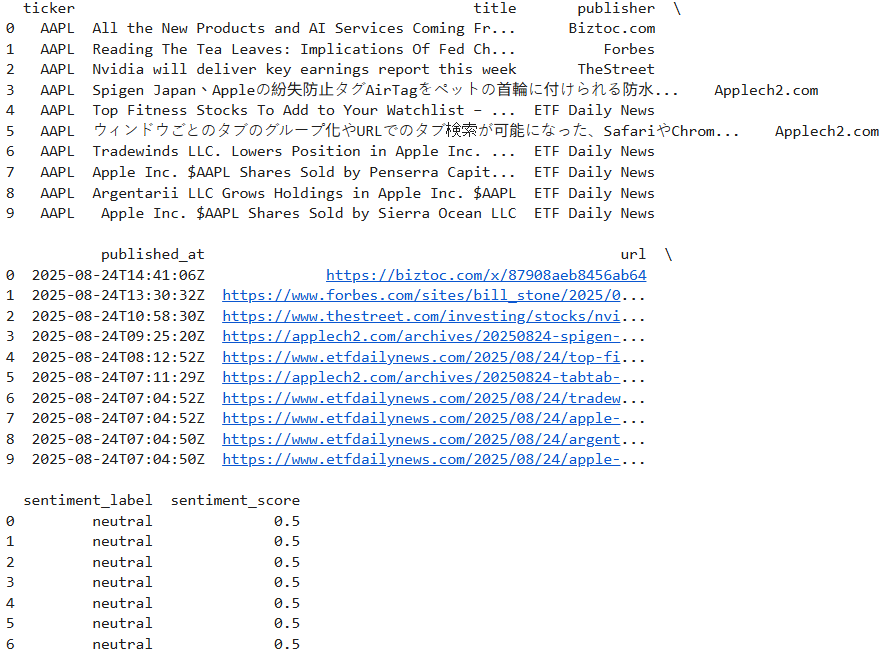
Task: Open the applech2.com 20250824-tabtab link
Action: [421, 377]
